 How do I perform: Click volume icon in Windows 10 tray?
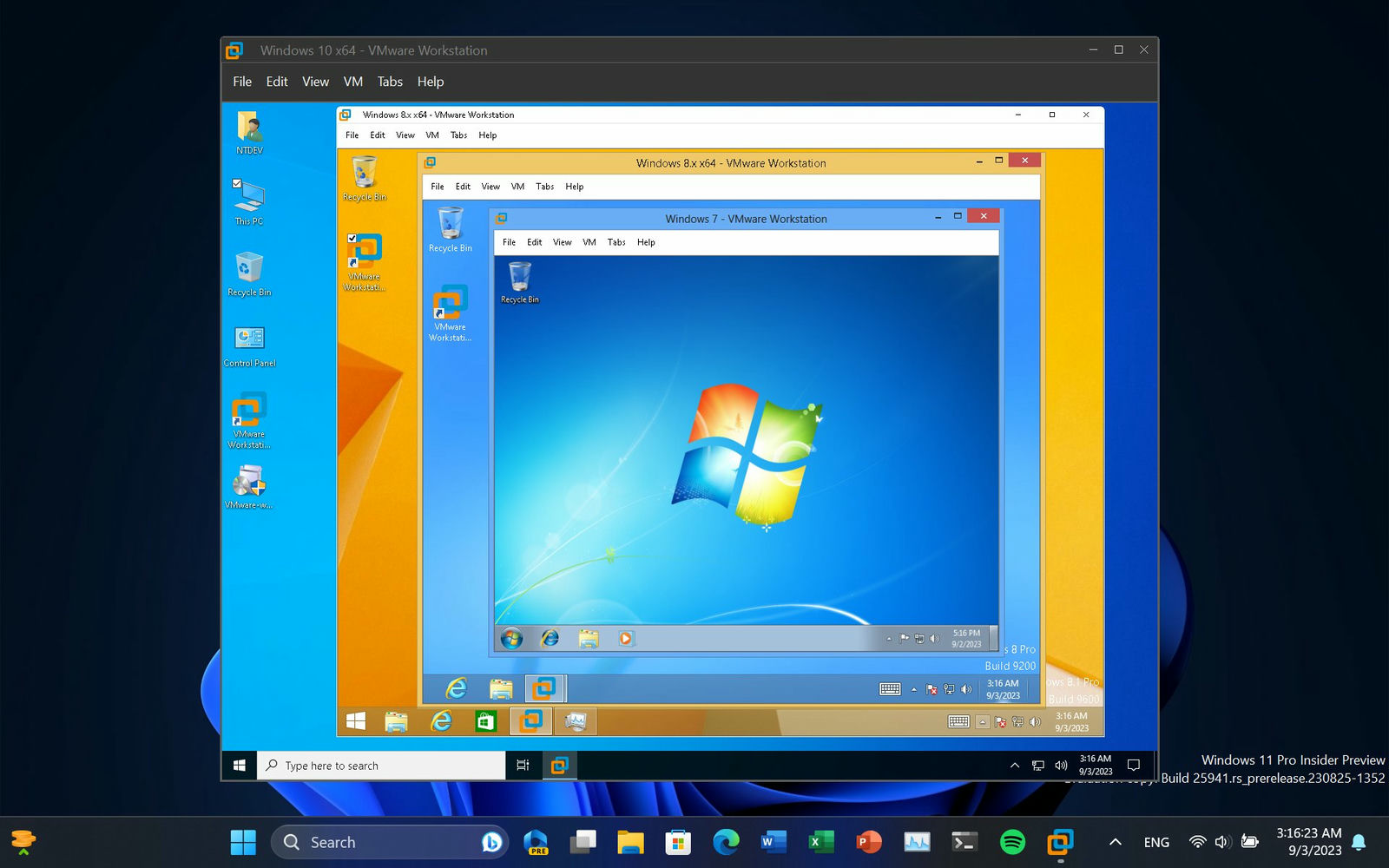(1061, 766)
